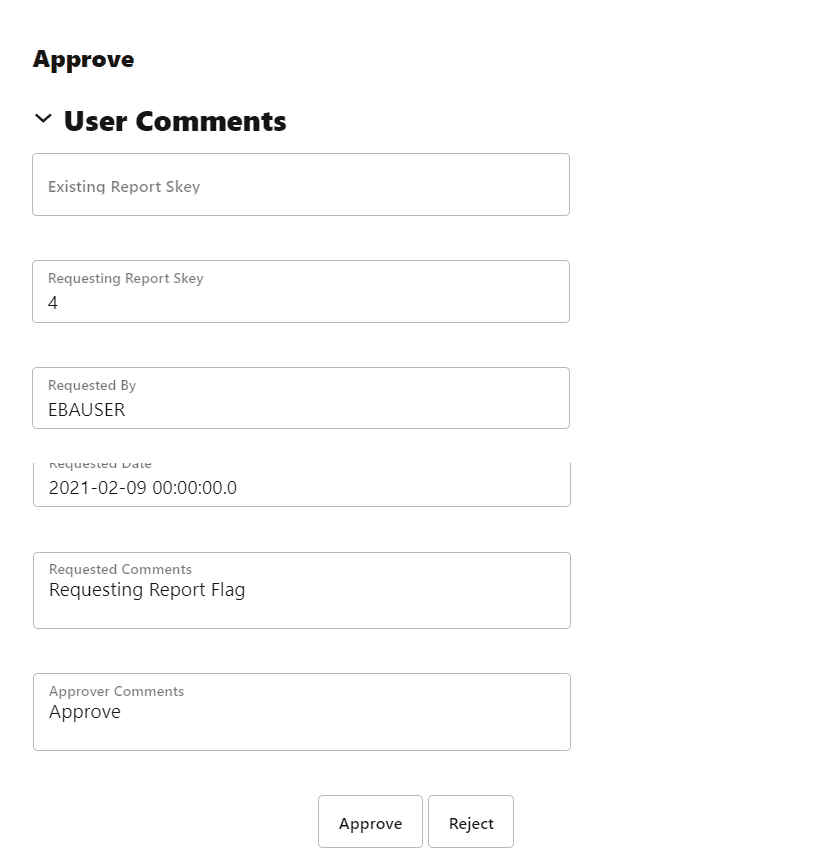Click the Approve page heading
Screen dimensions: 836x848
coord(83,59)
